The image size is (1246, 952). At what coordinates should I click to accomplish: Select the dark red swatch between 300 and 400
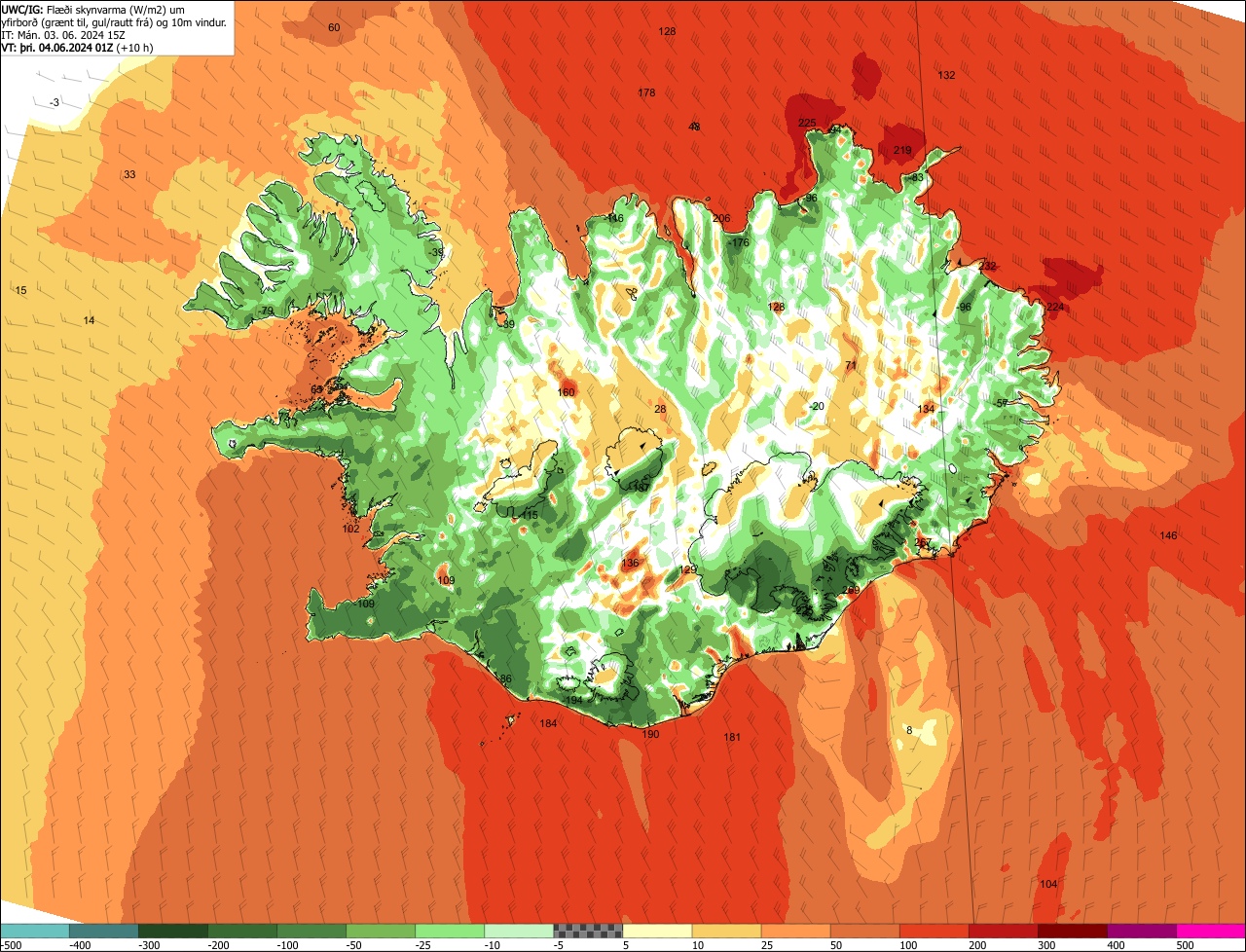[1073, 931]
